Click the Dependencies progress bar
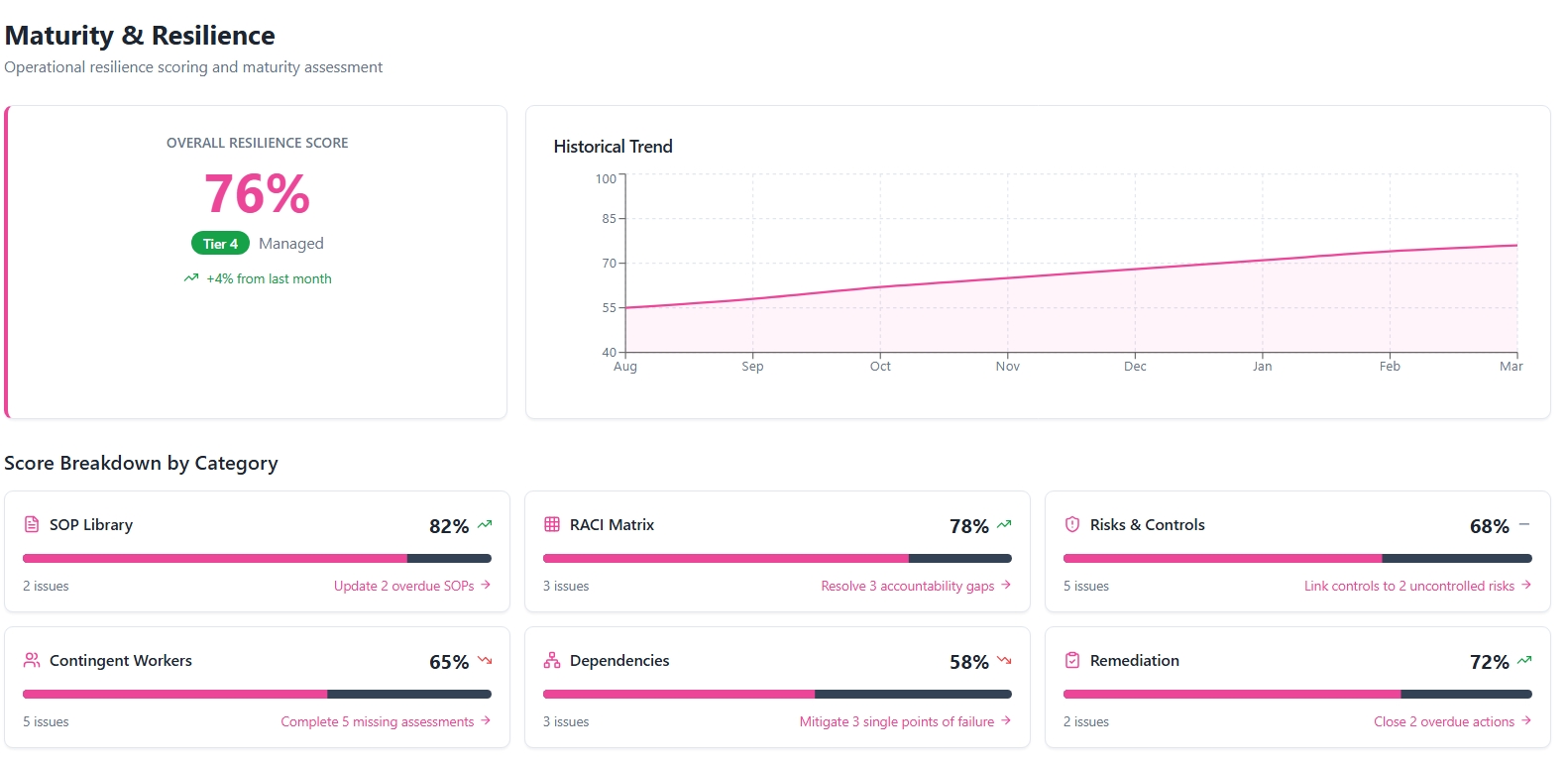 pyautogui.click(x=777, y=694)
